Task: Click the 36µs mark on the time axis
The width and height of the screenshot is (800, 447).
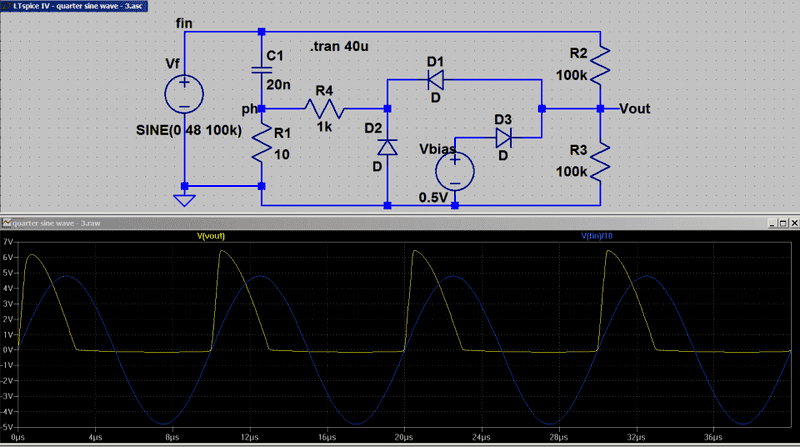Action: tap(713, 437)
